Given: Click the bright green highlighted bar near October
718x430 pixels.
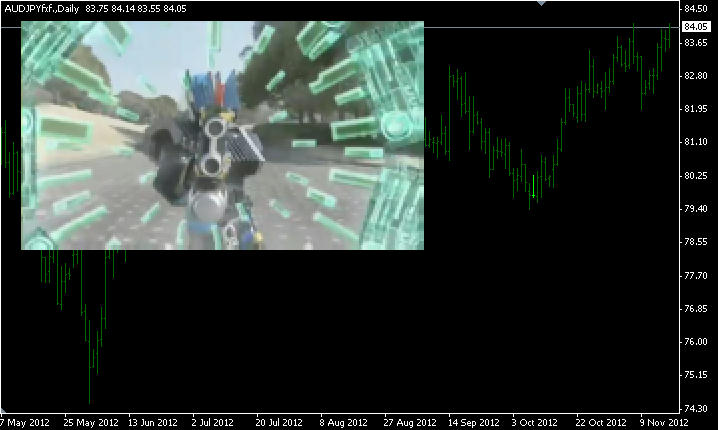Looking at the screenshot, I should tap(533, 186).
